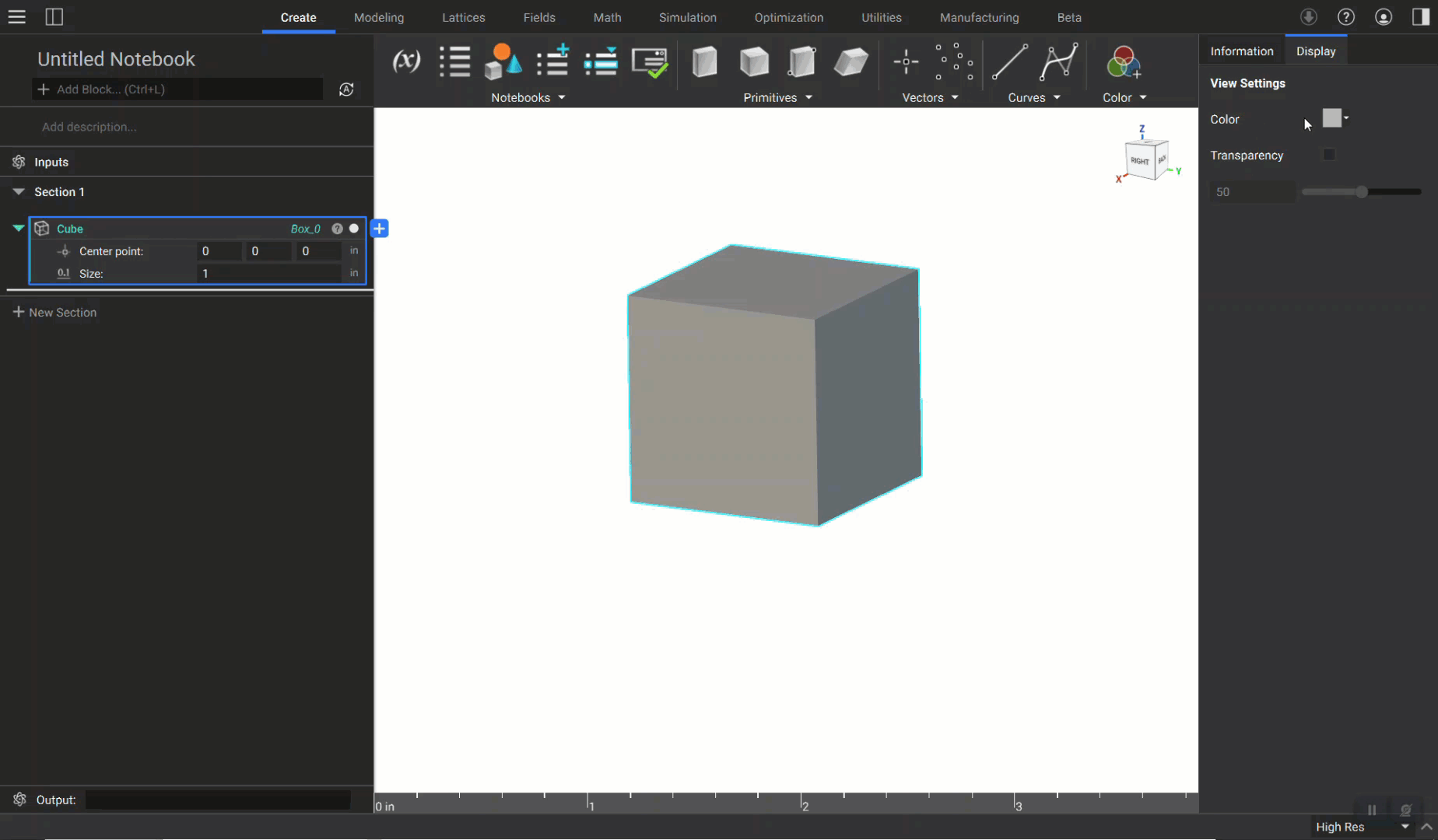Image resolution: width=1438 pixels, height=840 pixels.
Task: Click the RIGHT face of view cube
Action: [x=1140, y=161]
